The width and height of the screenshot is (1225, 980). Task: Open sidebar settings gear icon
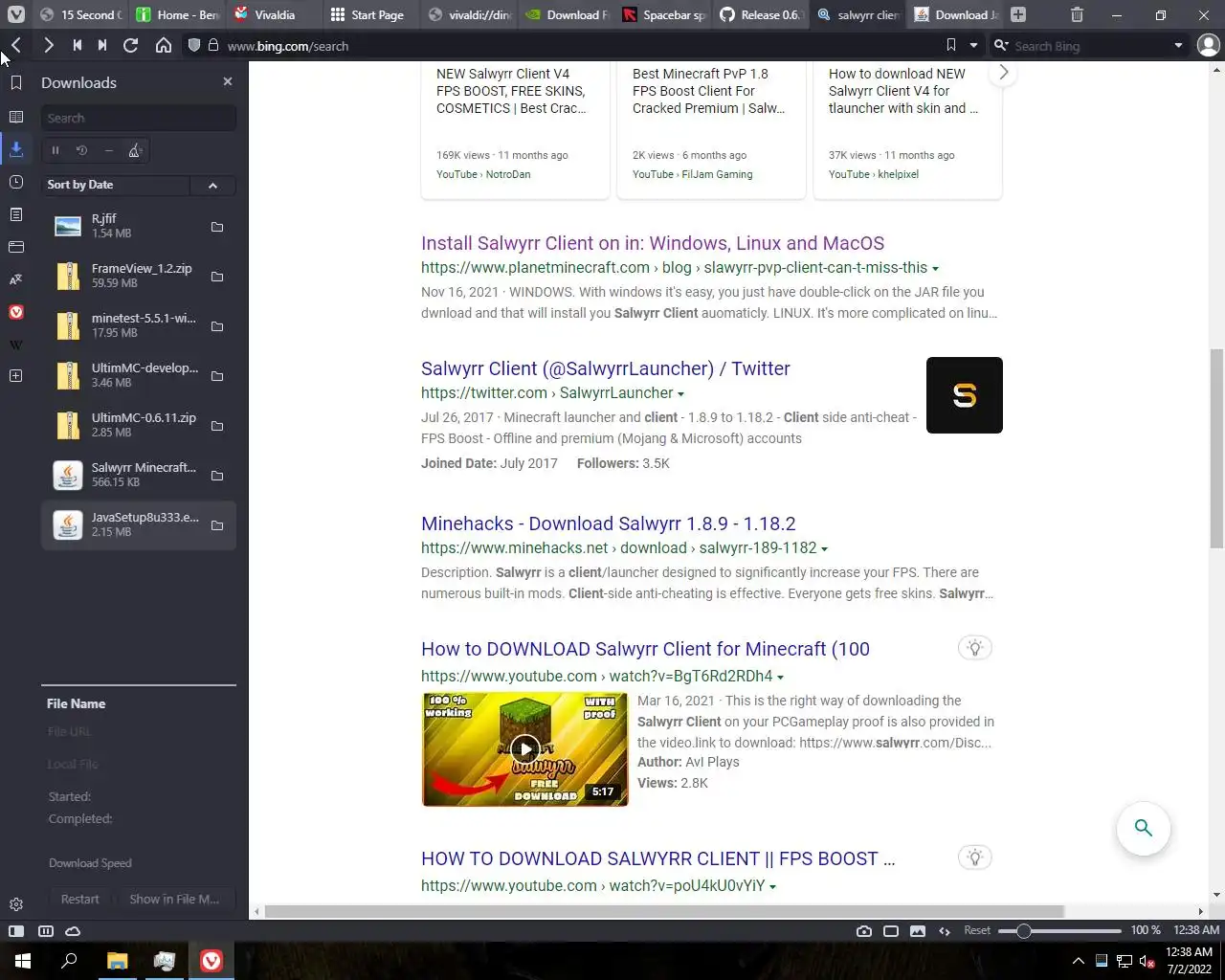point(16,904)
